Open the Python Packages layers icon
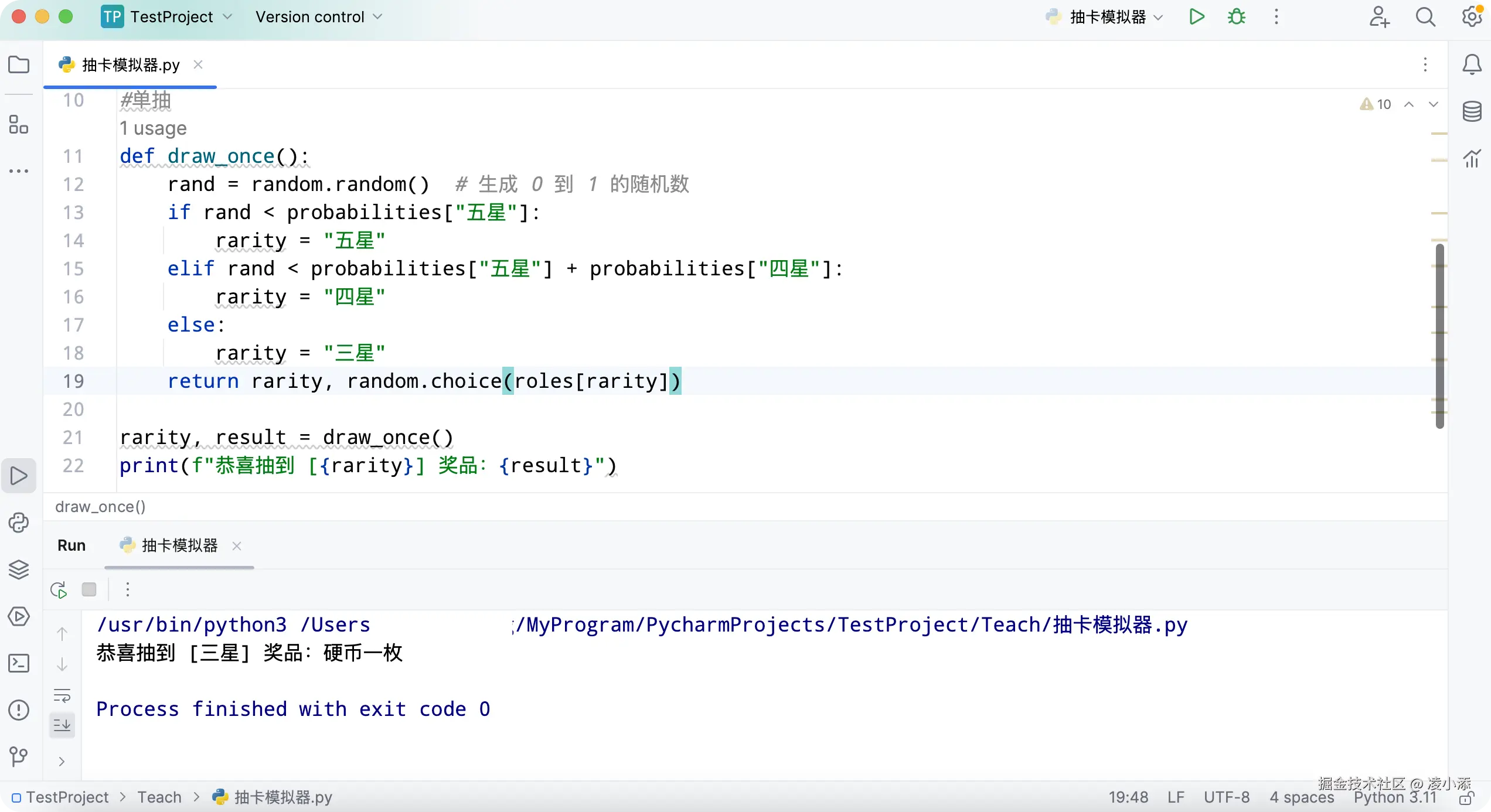Screen dimensions: 1491x812 [19, 569]
